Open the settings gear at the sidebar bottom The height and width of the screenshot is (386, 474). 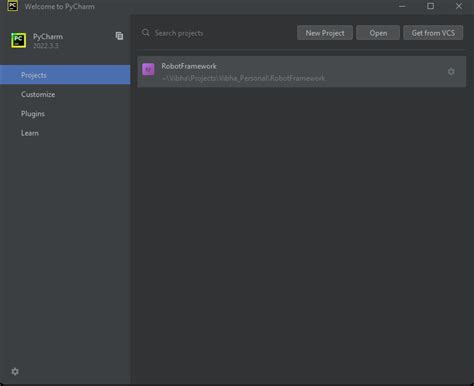(15, 371)
